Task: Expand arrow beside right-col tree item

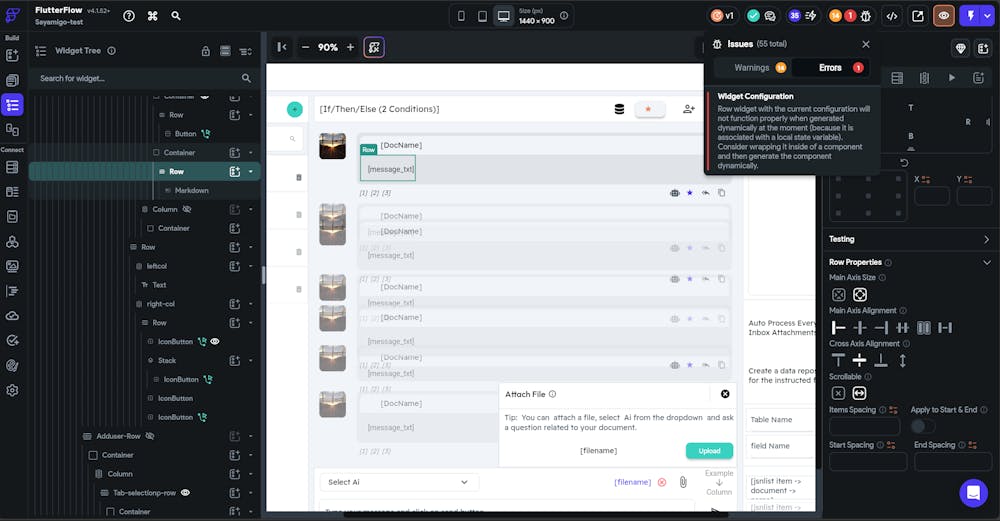Action: click(251, 304)
